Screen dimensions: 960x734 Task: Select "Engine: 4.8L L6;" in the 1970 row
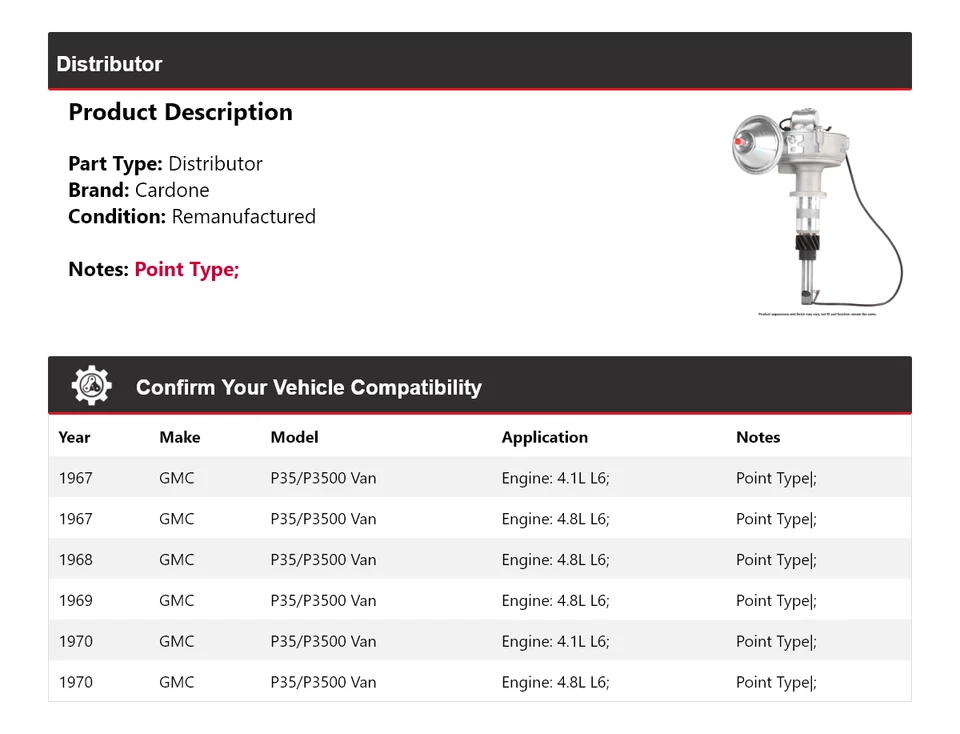(x=555, y=682)
